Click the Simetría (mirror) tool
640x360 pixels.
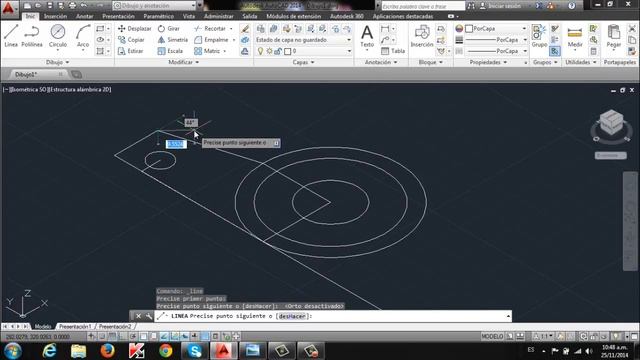tap(173, 40)
